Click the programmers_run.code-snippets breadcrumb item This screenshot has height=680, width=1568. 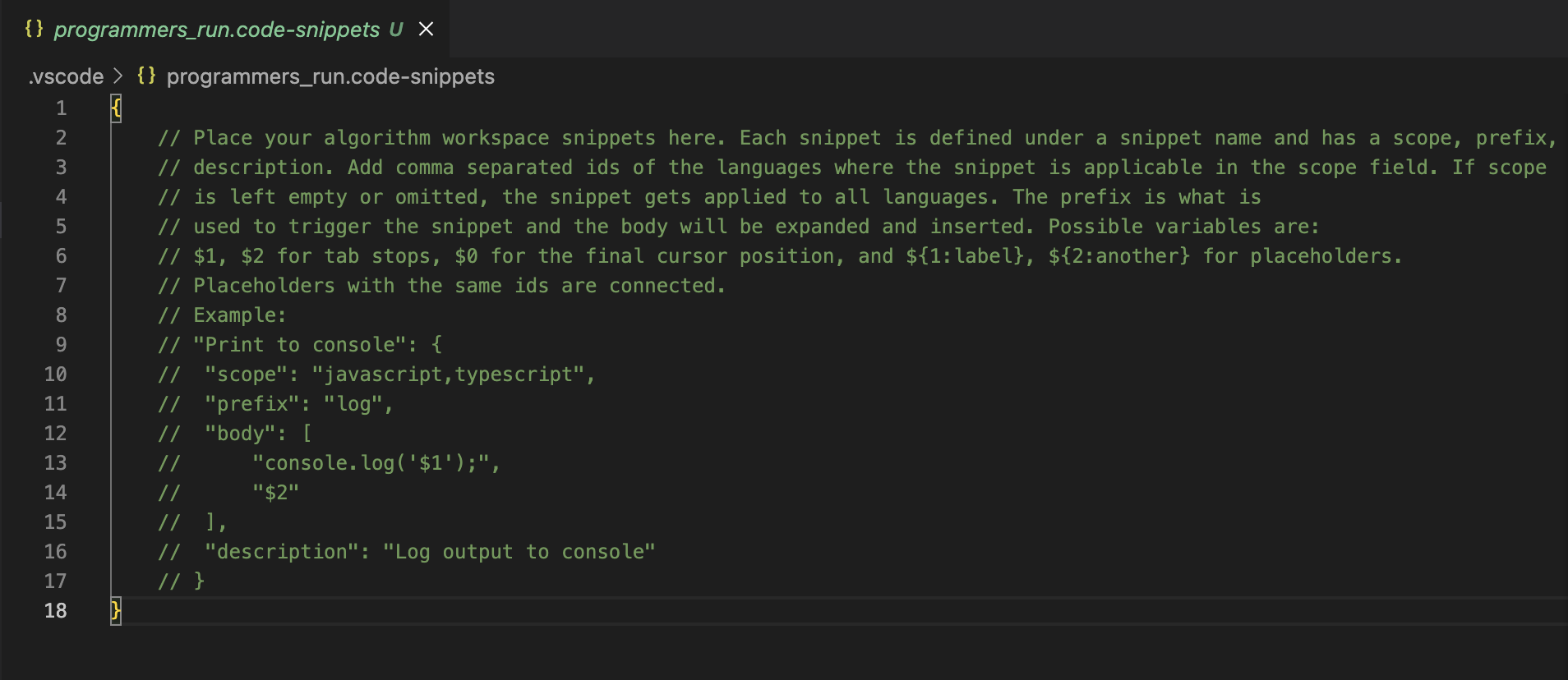coord(330,76)
